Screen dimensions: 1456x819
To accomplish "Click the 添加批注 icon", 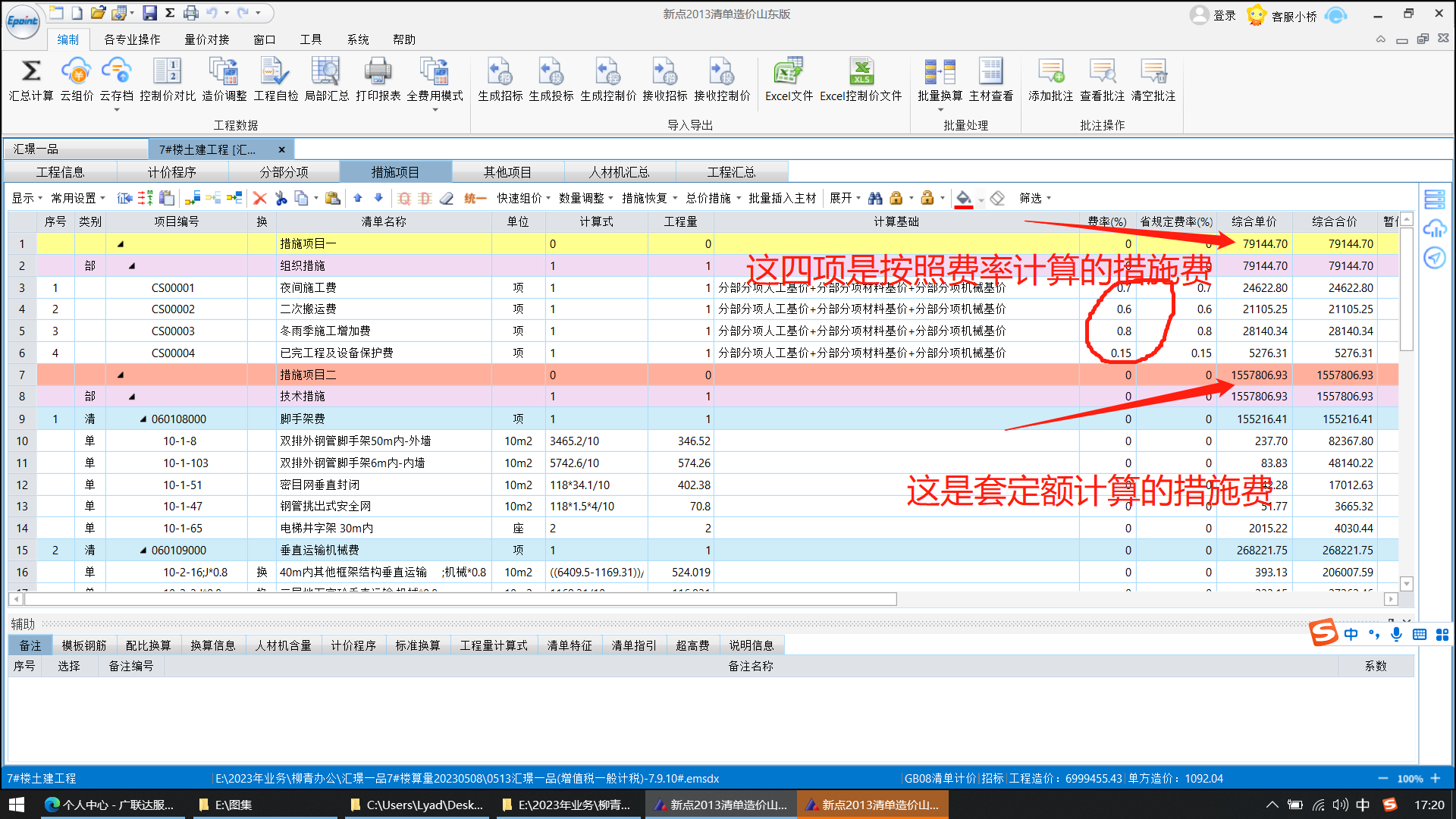I will [x=1051, y=72].
